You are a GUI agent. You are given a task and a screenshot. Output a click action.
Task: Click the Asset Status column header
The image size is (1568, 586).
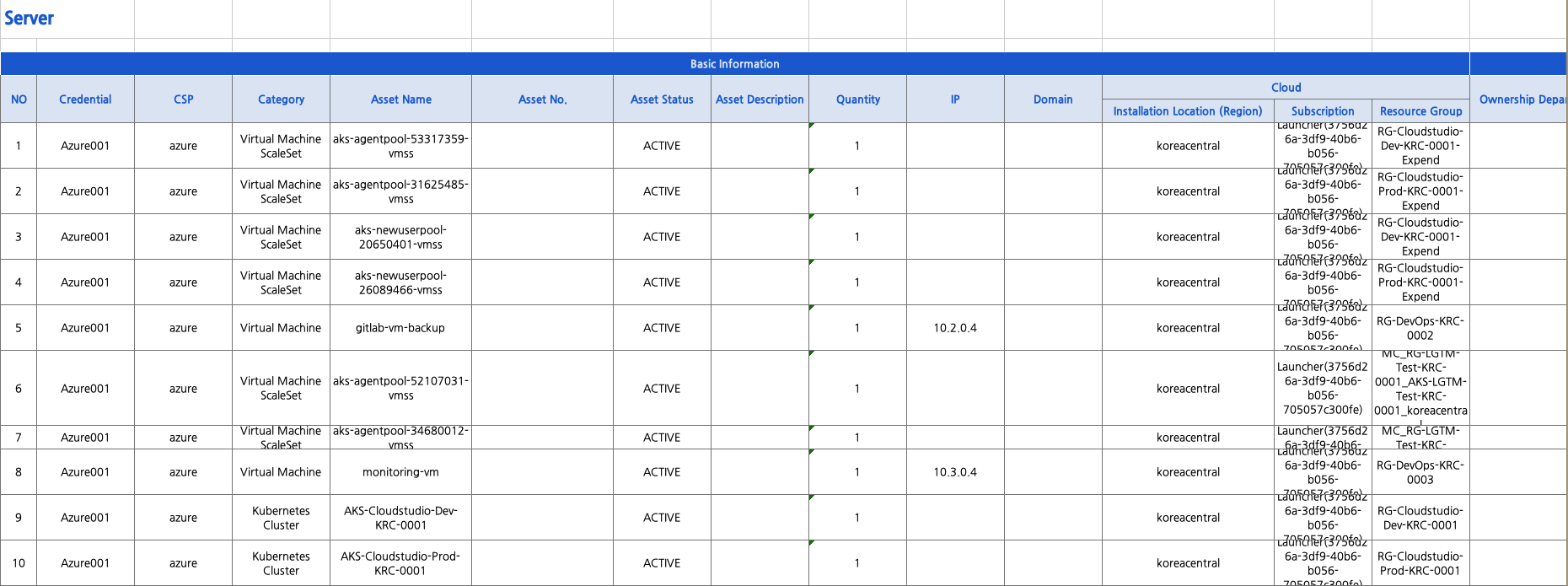tap(662, 99)
